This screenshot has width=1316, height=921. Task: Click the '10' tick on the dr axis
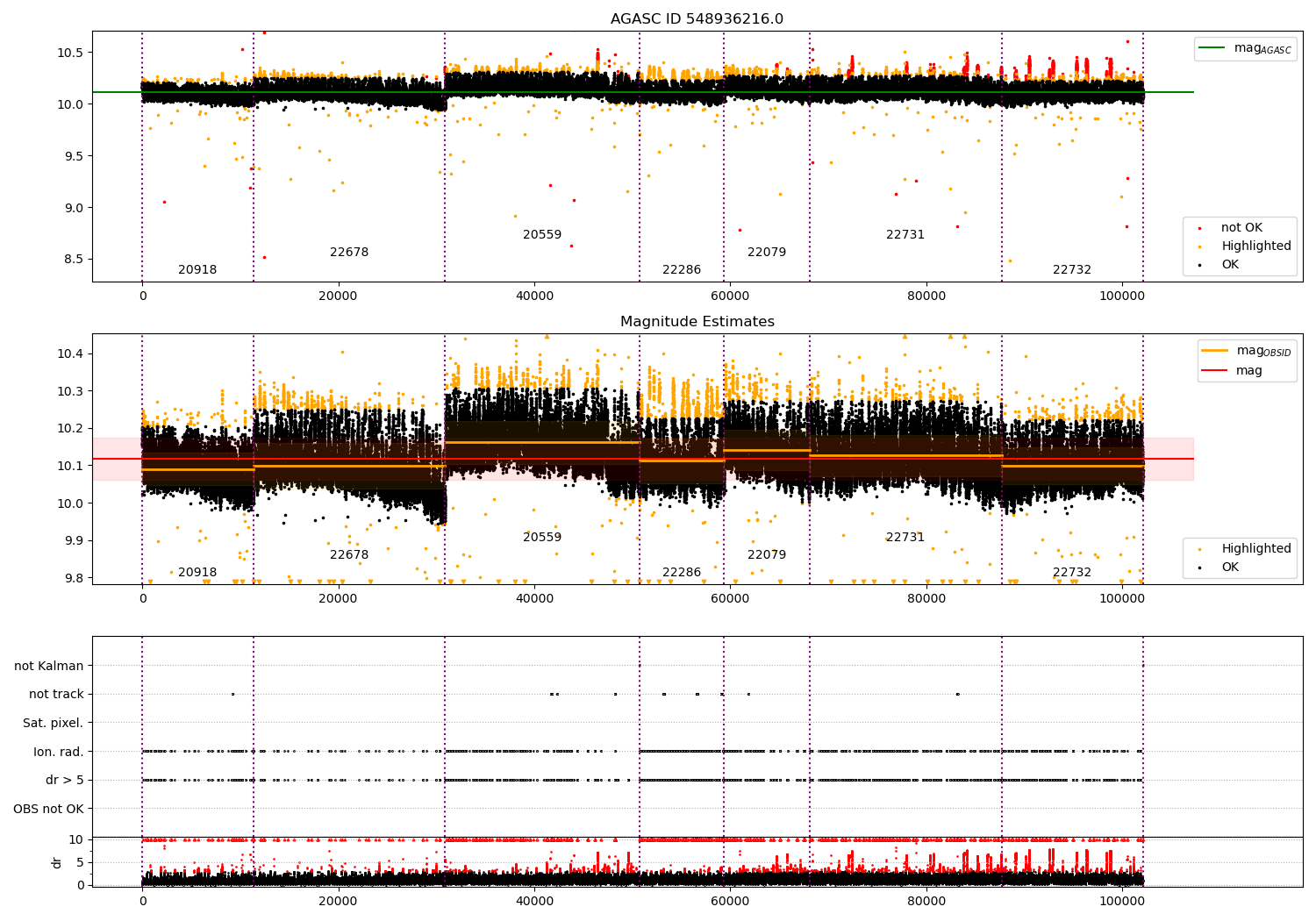tap(77, 839)
